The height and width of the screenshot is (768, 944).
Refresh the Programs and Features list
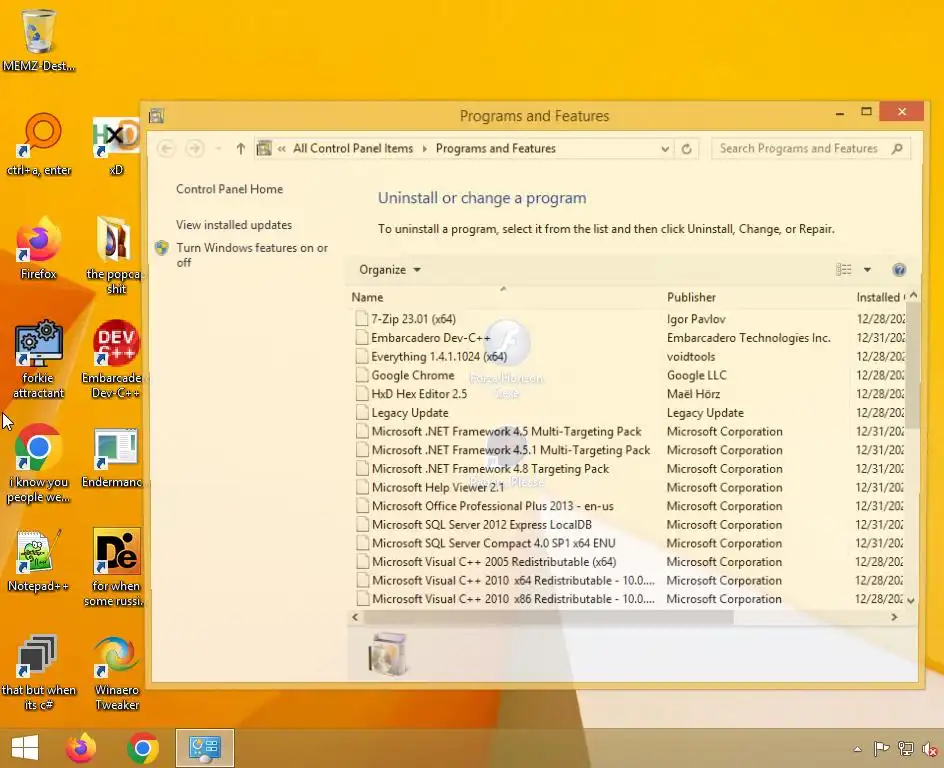(686, 149)
